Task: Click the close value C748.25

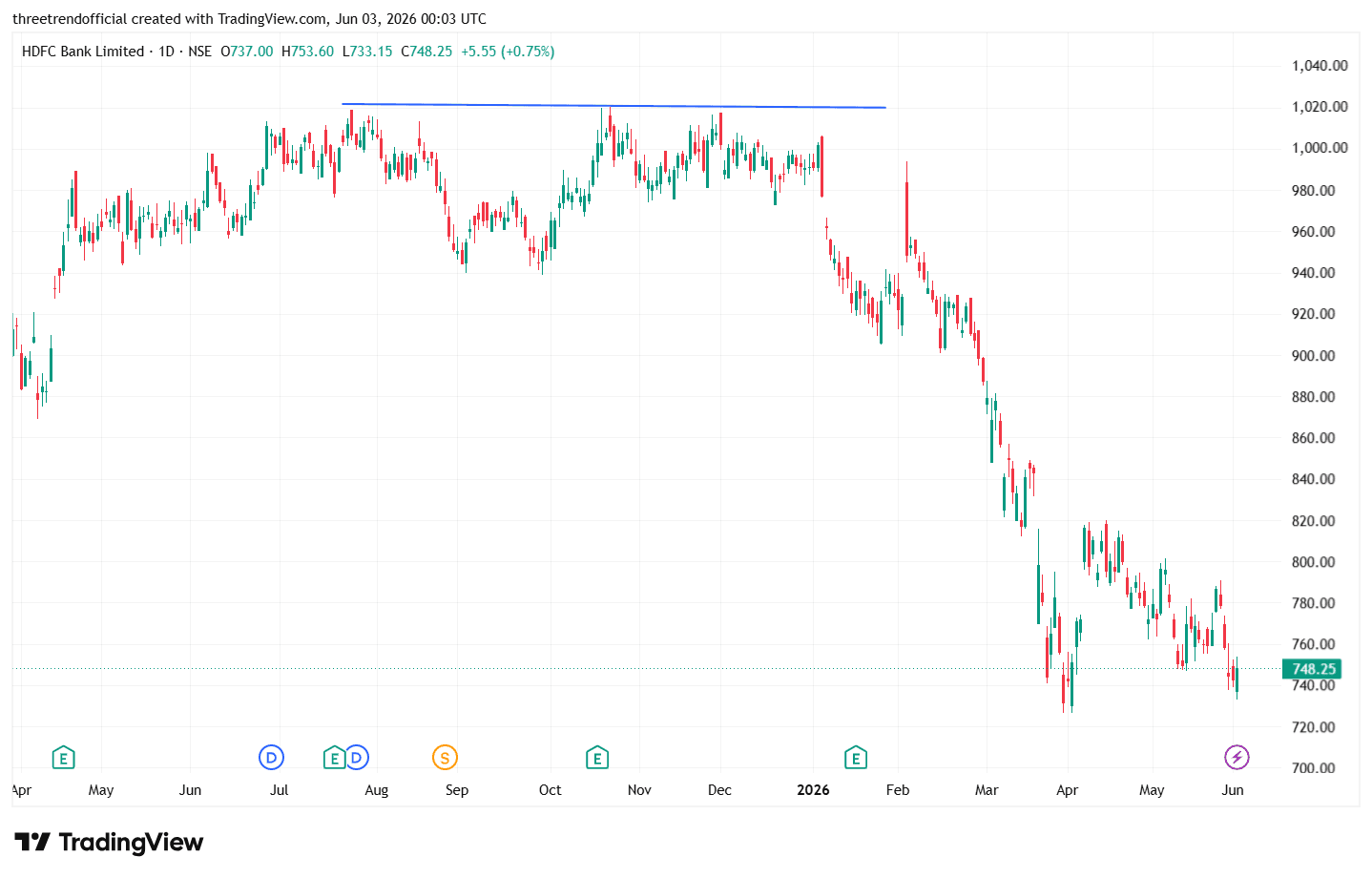Action: pos(426,52)
